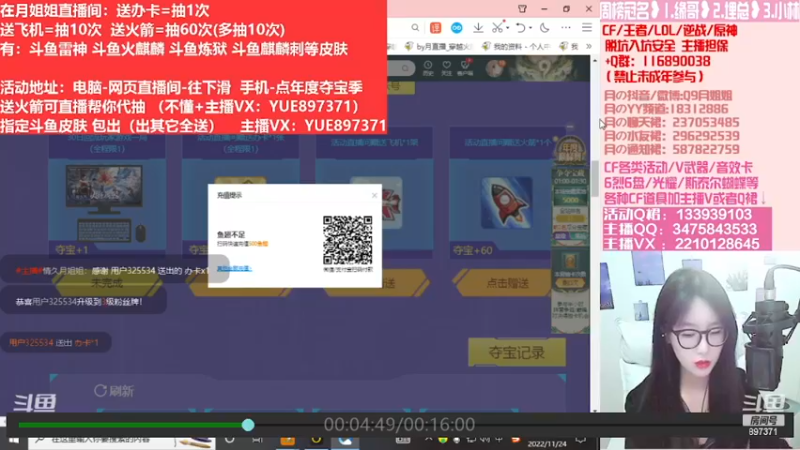This screenshot has height=450, width=800.
Task: Toggle night mode moon icon
Action: point(544,28)
